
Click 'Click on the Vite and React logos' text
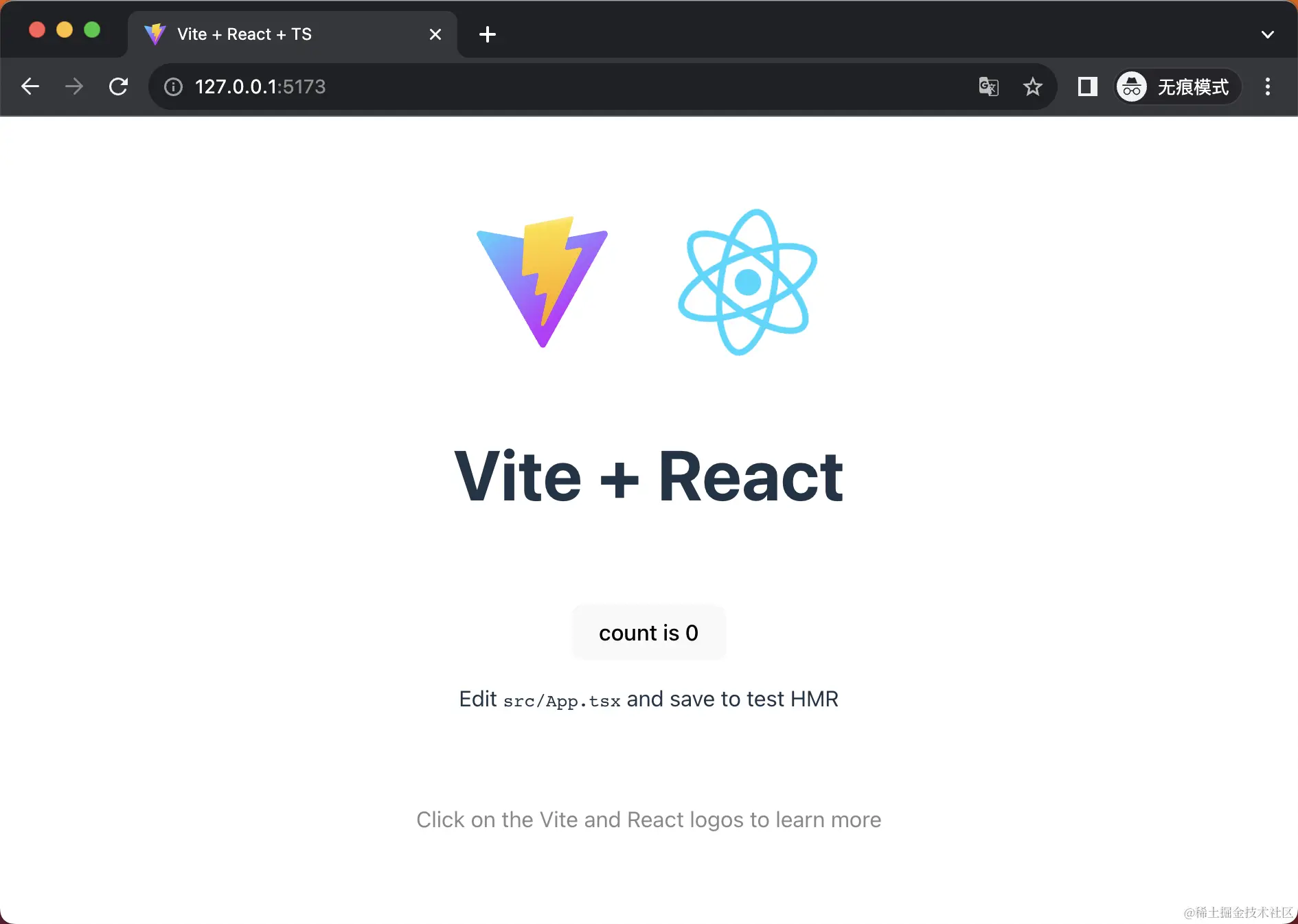pyautogui.click(x=580, y=820)
